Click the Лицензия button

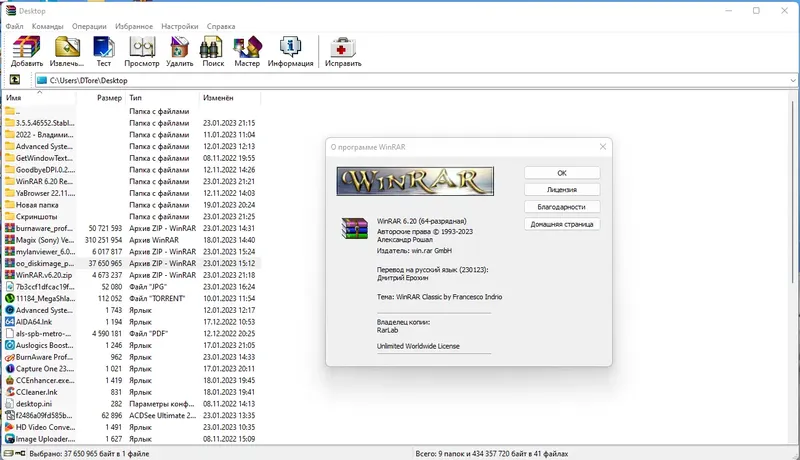[x=562, y=190]
